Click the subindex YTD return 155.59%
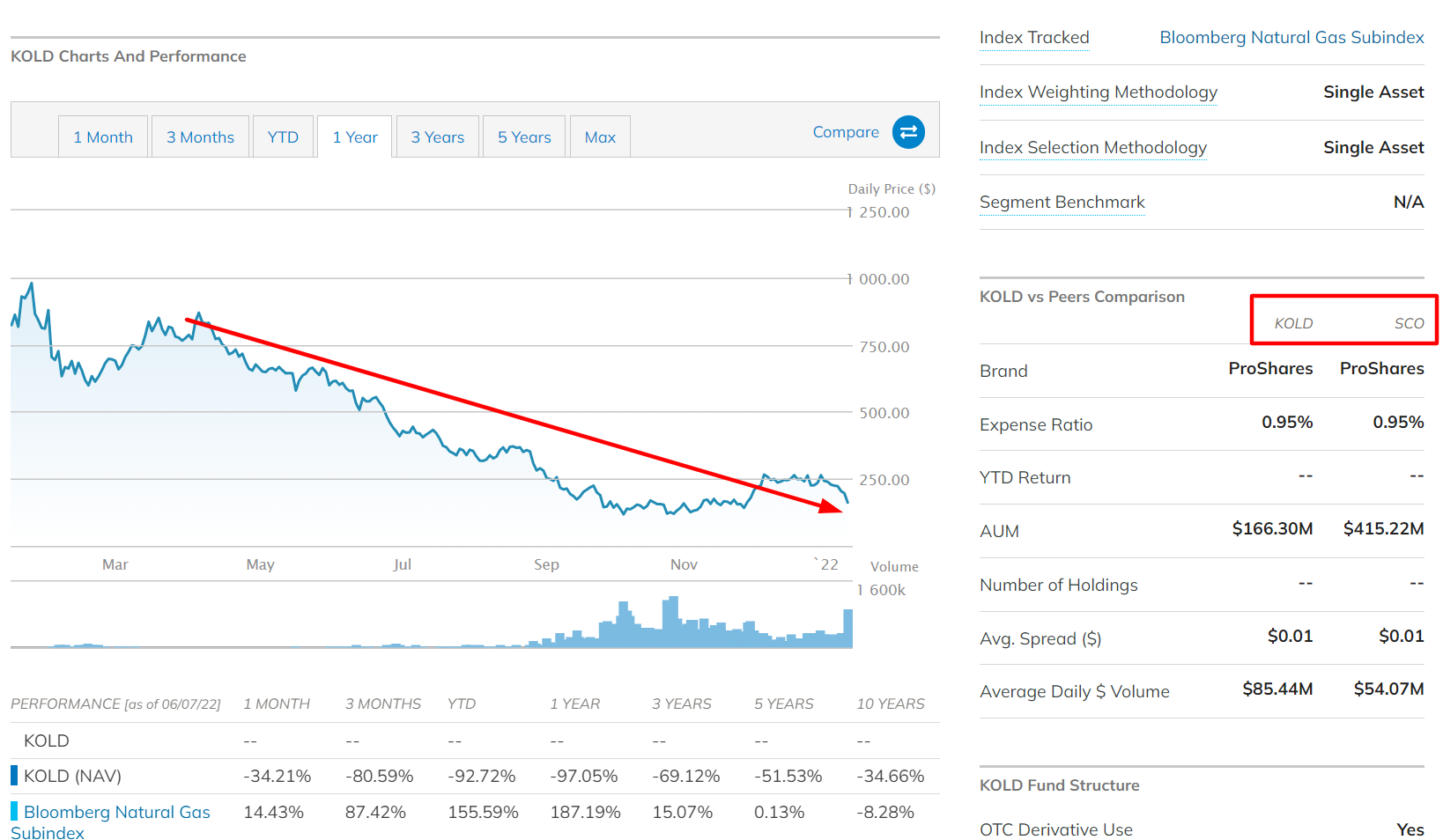Image resolution: width=1443 pixels, height=840 pixels. 483,812
